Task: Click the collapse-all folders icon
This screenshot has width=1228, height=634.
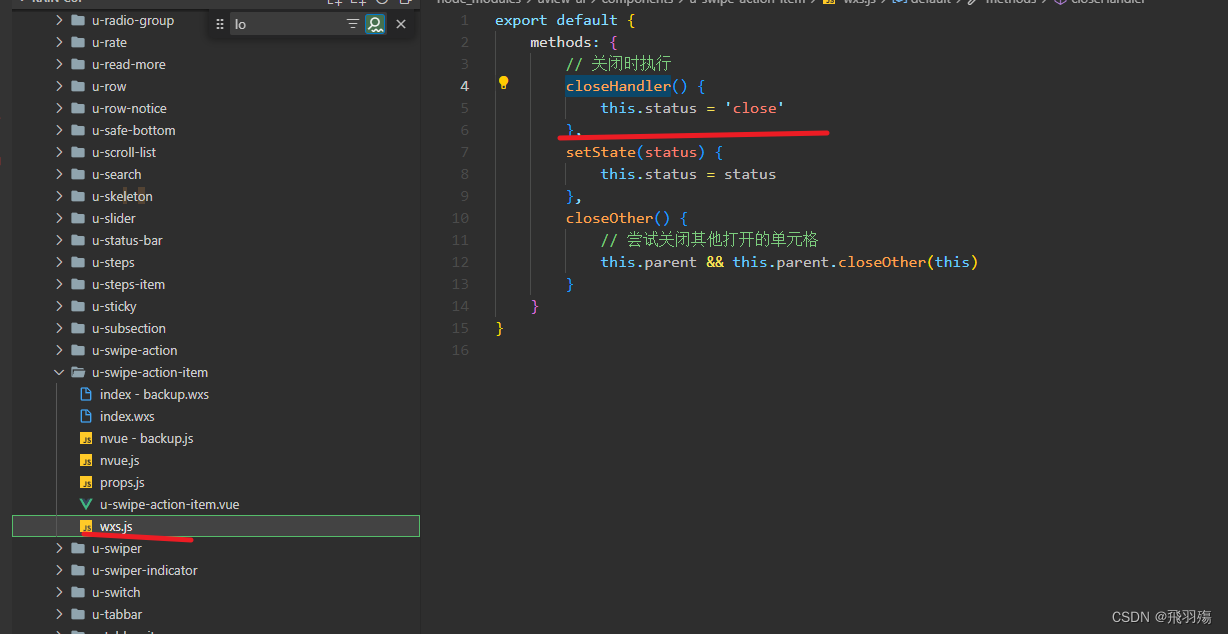Action: [x=405, y=3]
